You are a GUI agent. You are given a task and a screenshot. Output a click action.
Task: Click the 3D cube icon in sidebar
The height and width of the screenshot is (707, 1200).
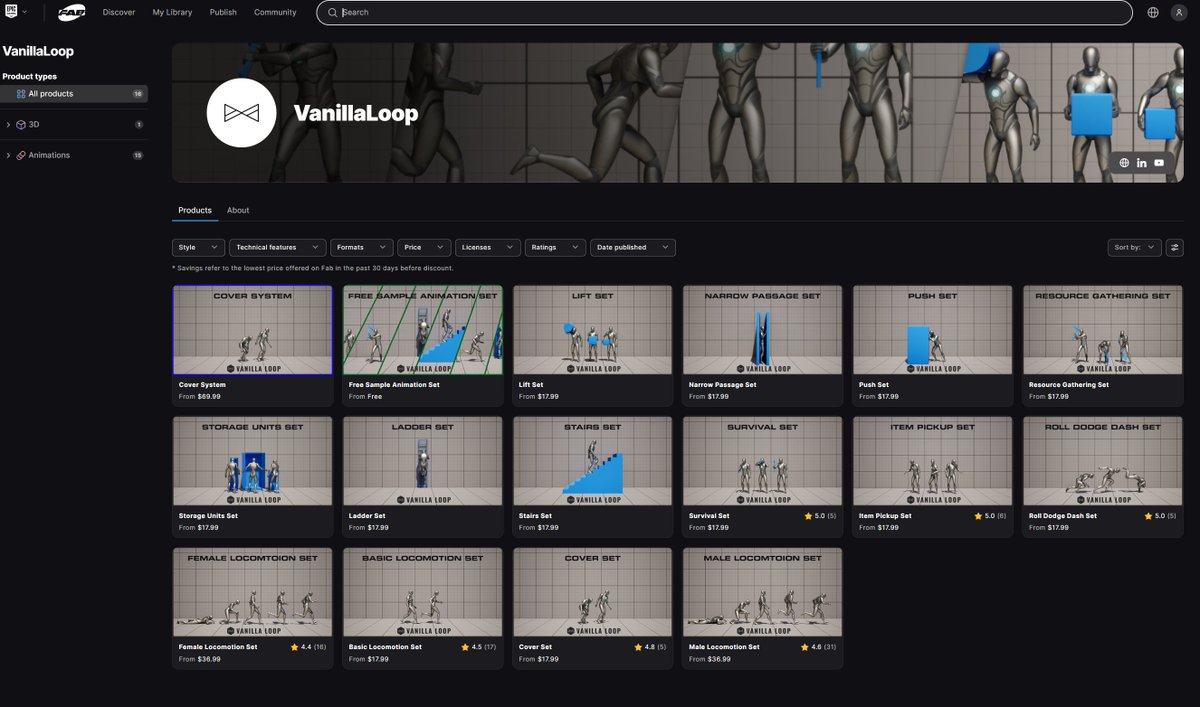(x=21, y=125)
